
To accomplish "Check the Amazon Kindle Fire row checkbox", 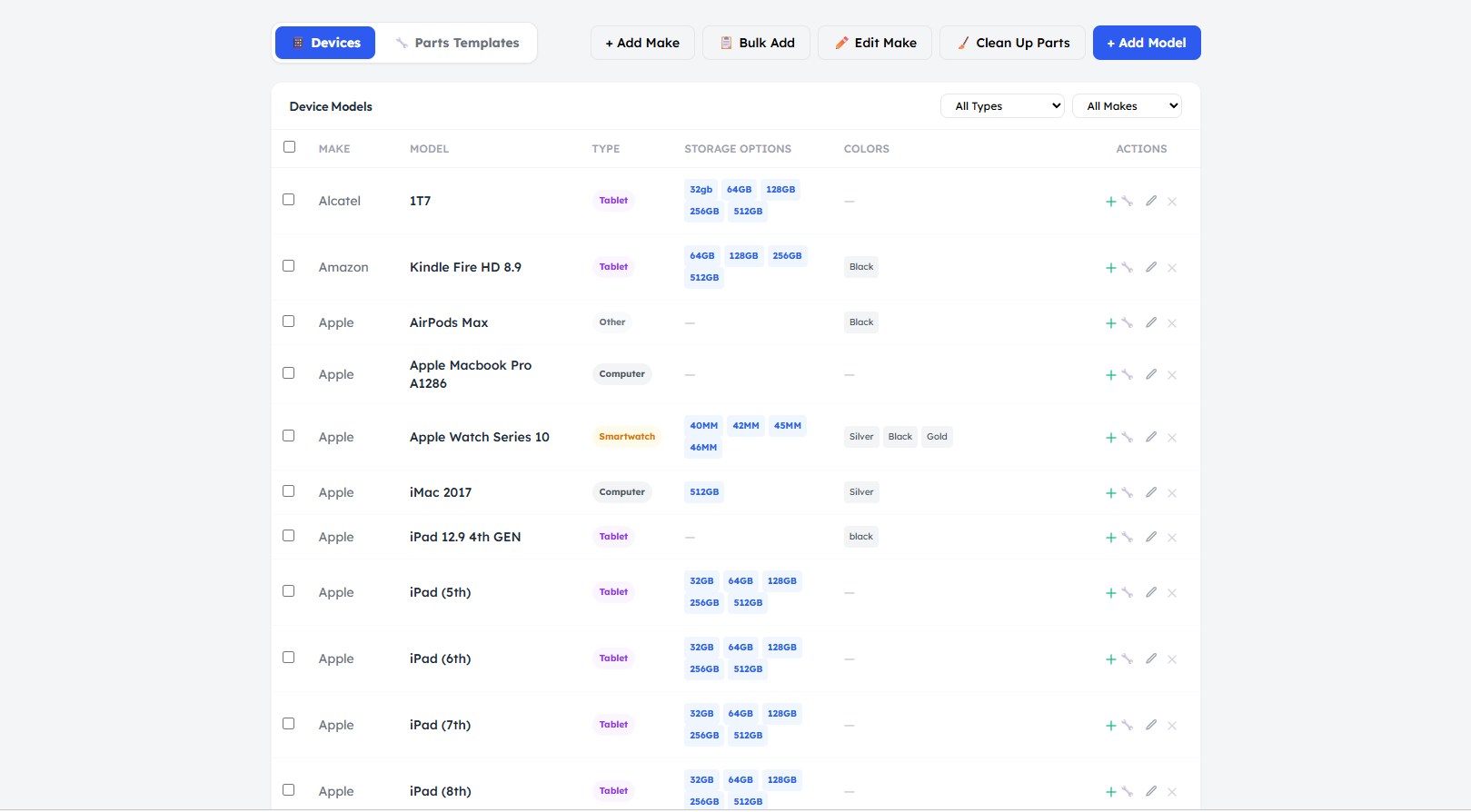I will point(288,266).
